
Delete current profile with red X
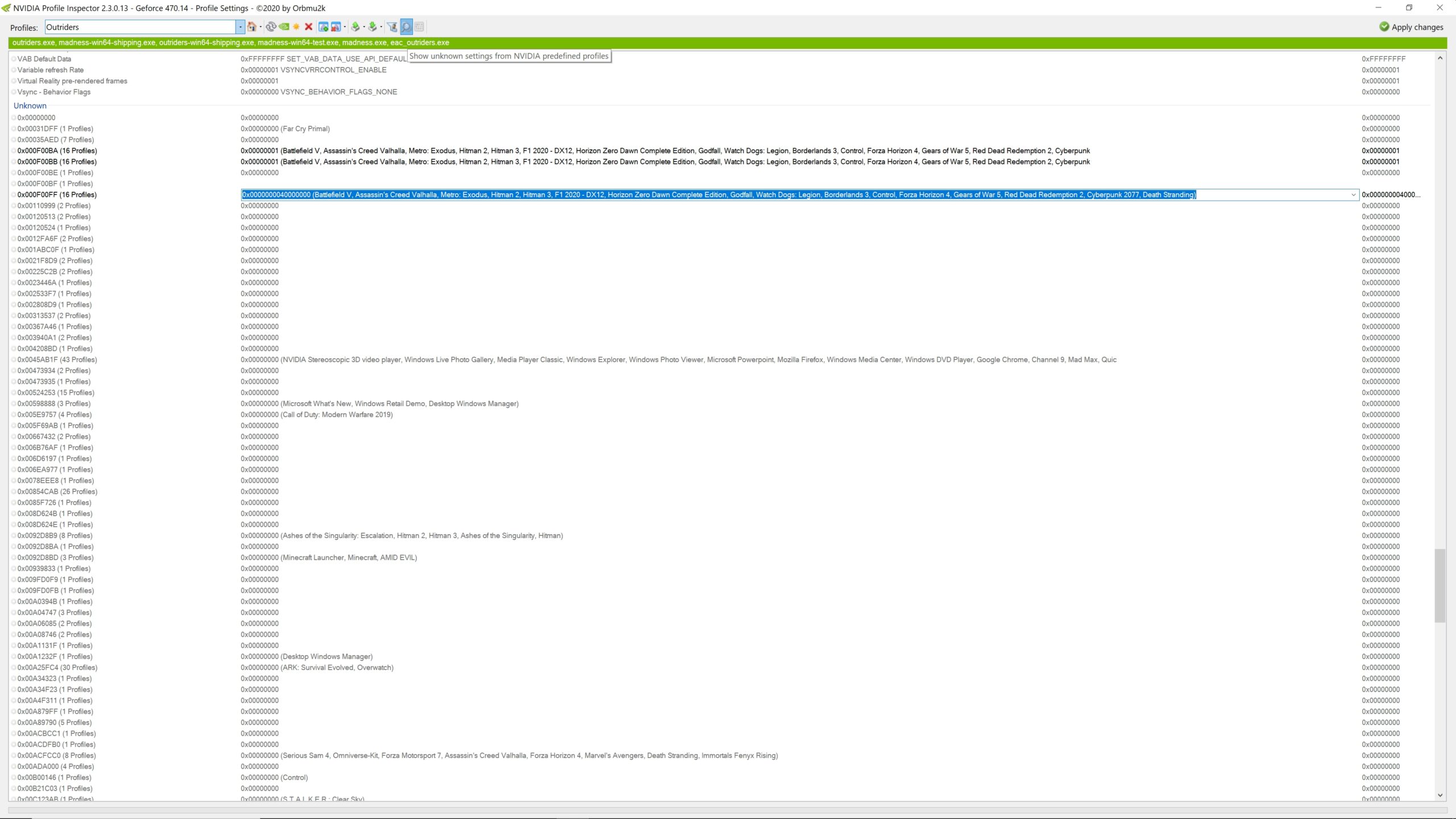309,27
